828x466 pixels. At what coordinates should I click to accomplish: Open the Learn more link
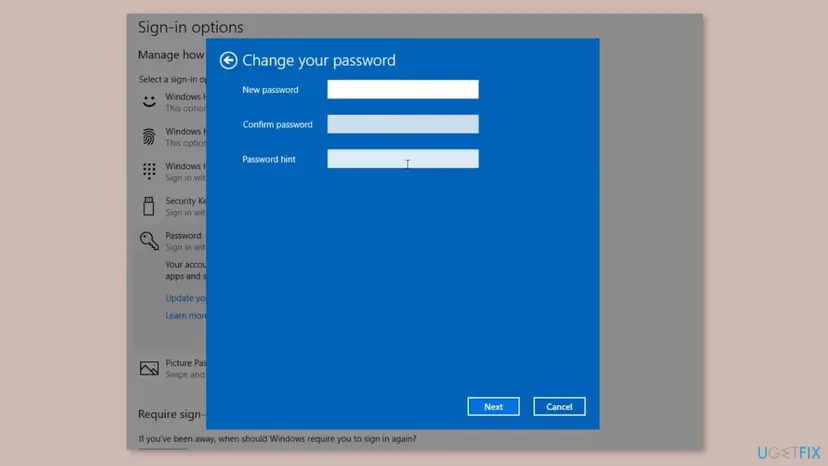click(x=185, y=315)
